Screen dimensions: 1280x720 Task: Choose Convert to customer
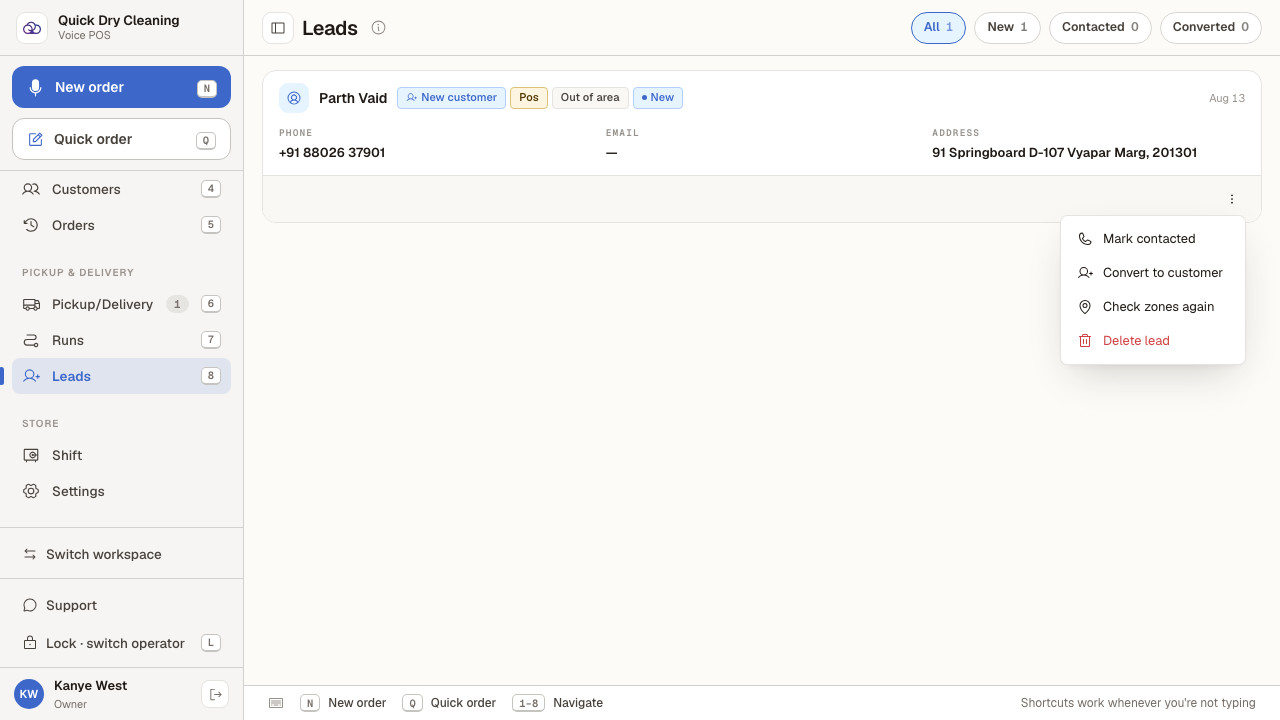[x=1153, y=273]
